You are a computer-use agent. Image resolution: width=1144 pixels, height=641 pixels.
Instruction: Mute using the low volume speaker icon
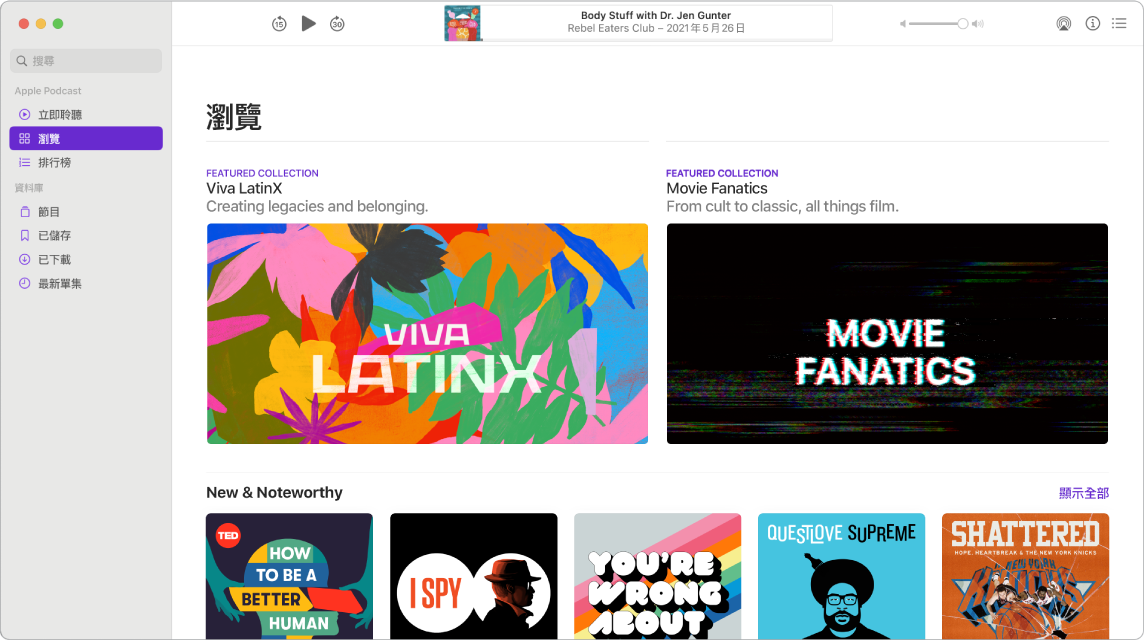click(902, 24)
